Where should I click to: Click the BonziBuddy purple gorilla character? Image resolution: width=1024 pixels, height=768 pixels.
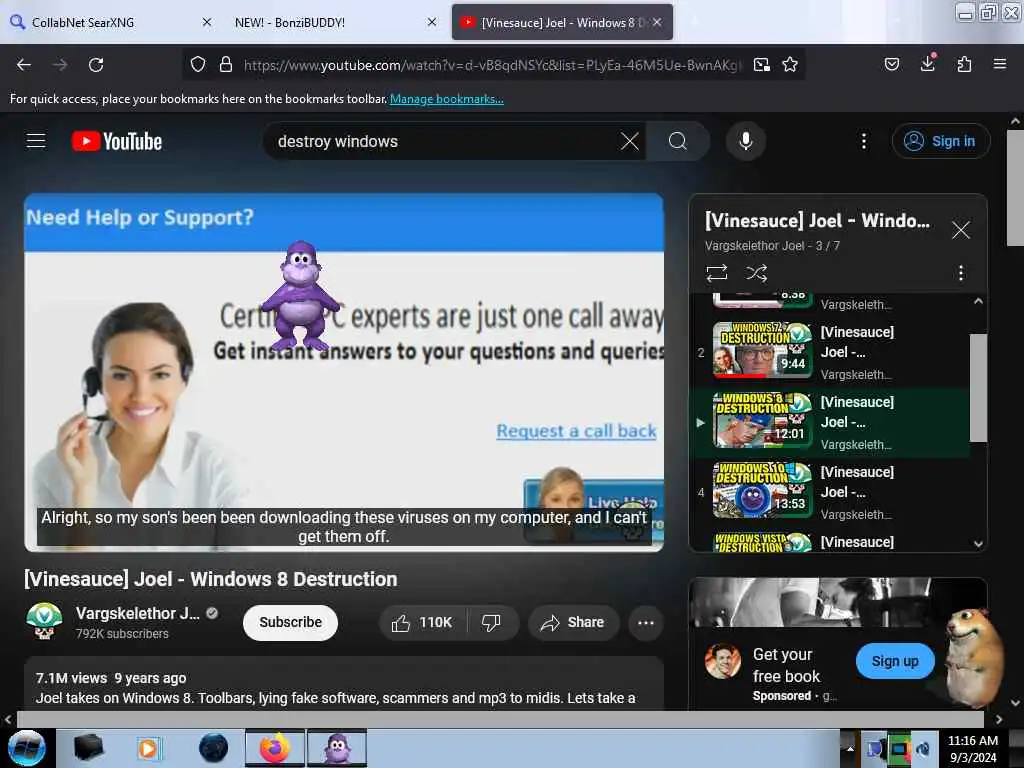point(300,296)
